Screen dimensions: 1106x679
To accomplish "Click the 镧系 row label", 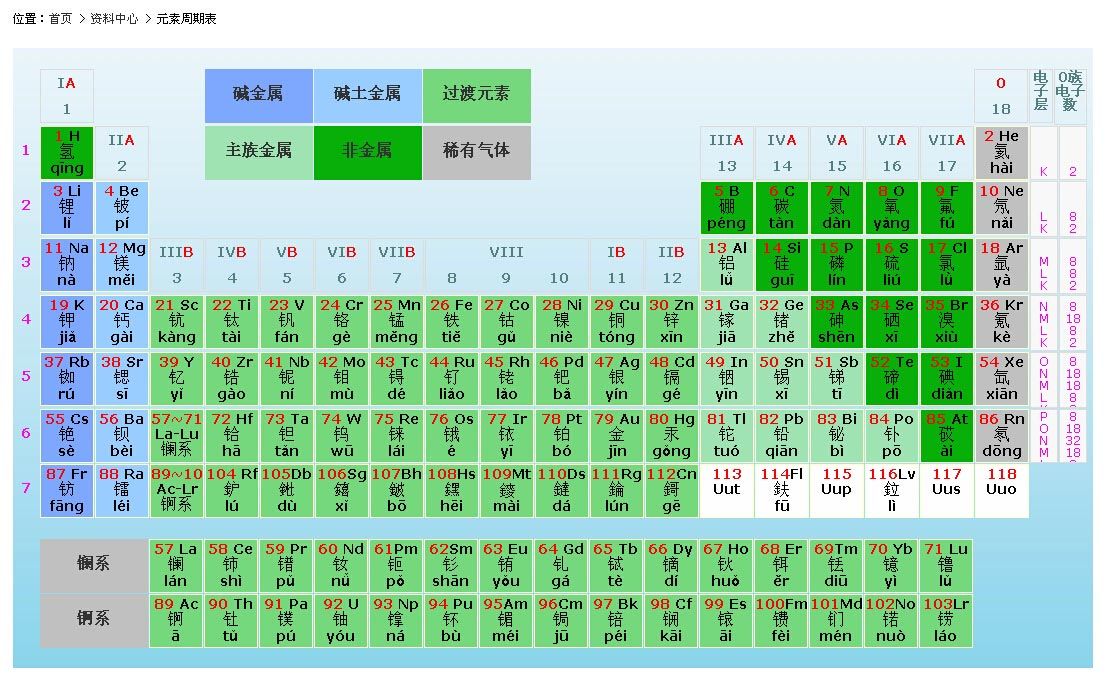I will click(93, 565).
